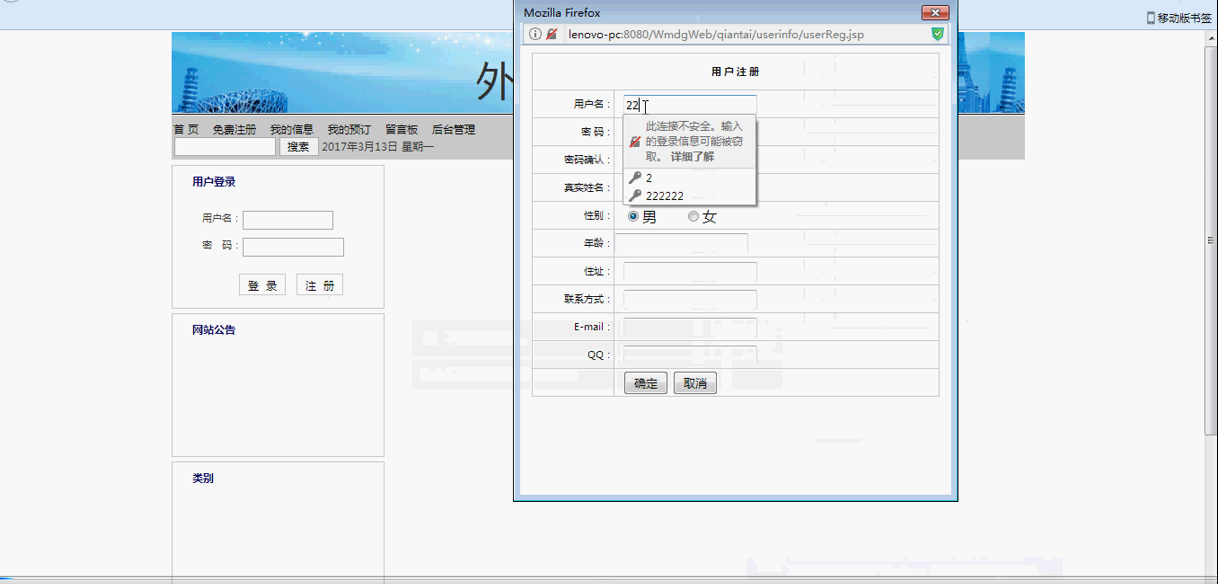Select the 男 gender radio button
The width and height of the screenshot is (1218, 584).
click(x=633, y=216)
